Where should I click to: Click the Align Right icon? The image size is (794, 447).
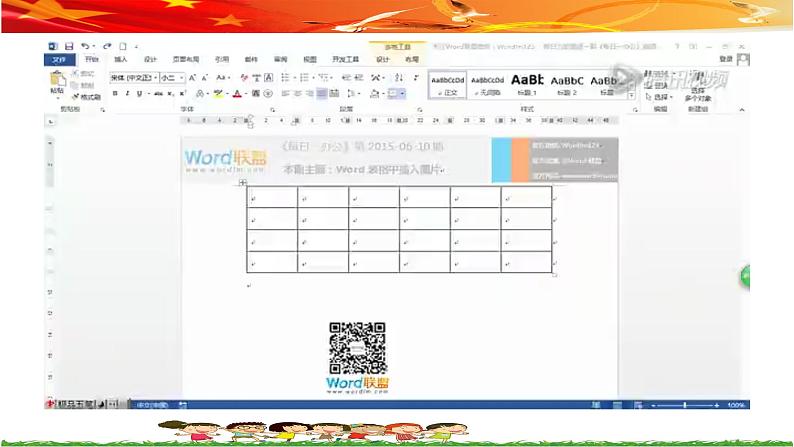tap(310, 94)
